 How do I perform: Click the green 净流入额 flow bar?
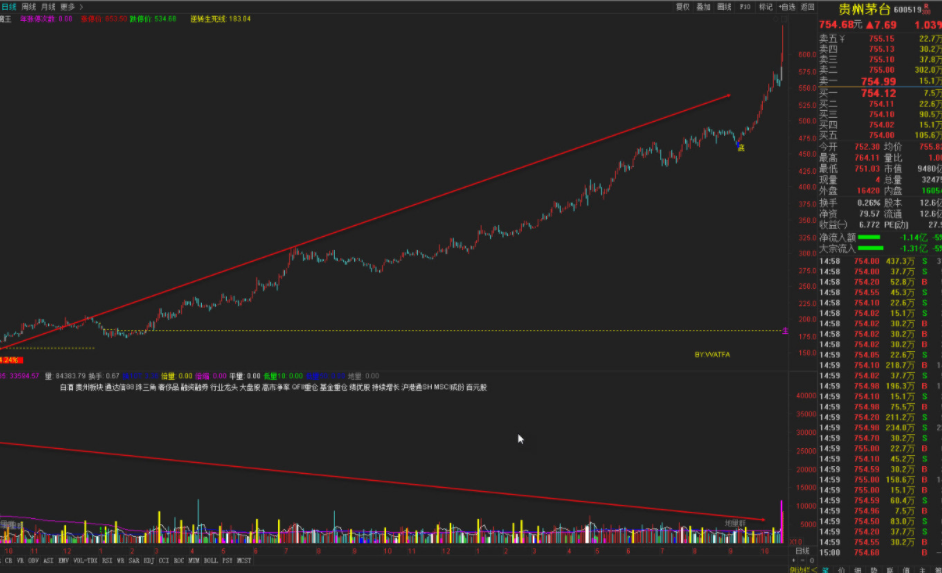869,237
